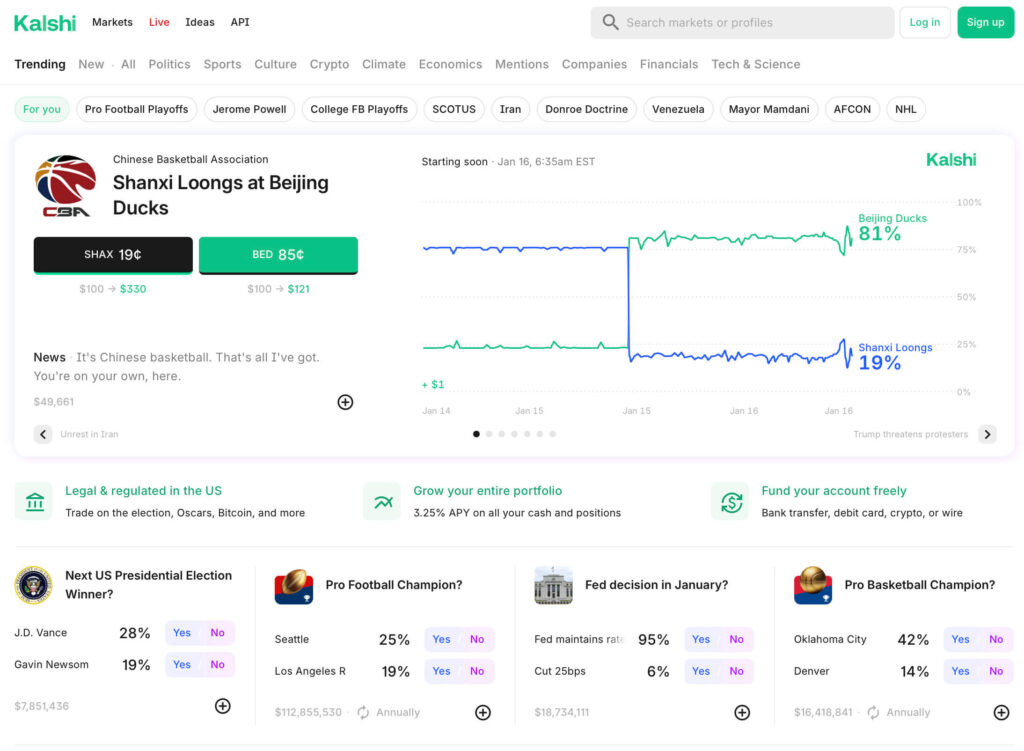Filter by SCOTUS chip
1024x751 pixels.
[454, 109]
